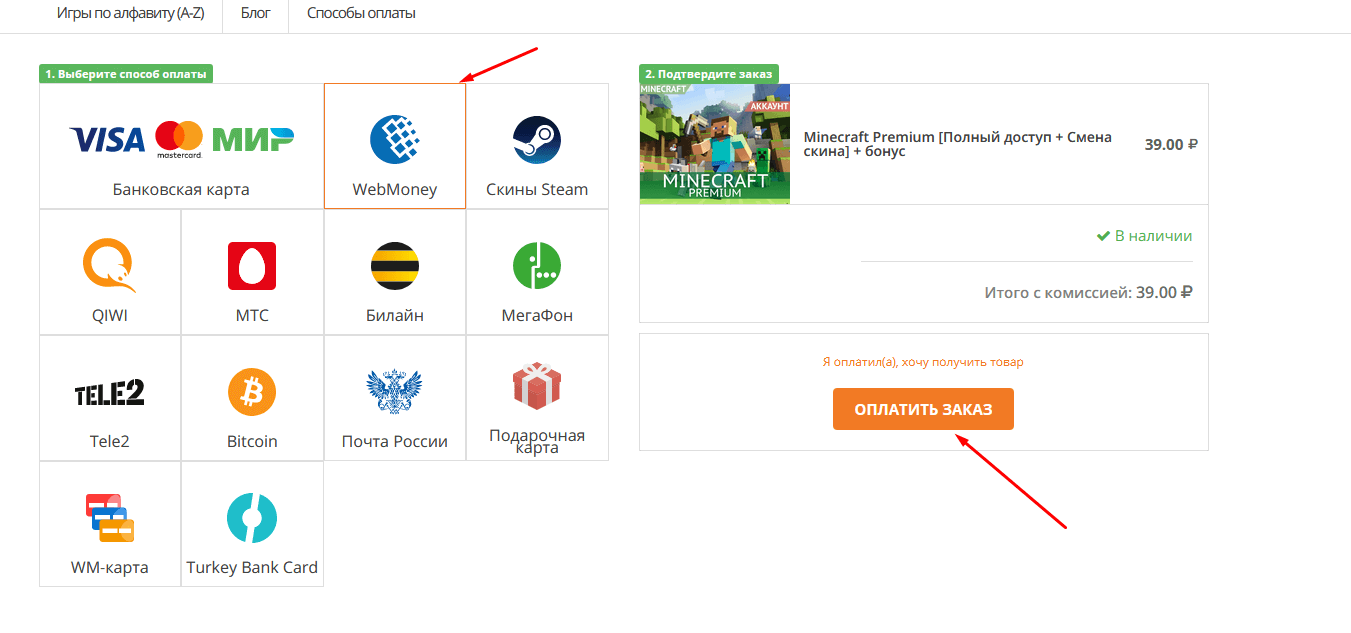Select MegaFon green logo

[x=537, y=266]
